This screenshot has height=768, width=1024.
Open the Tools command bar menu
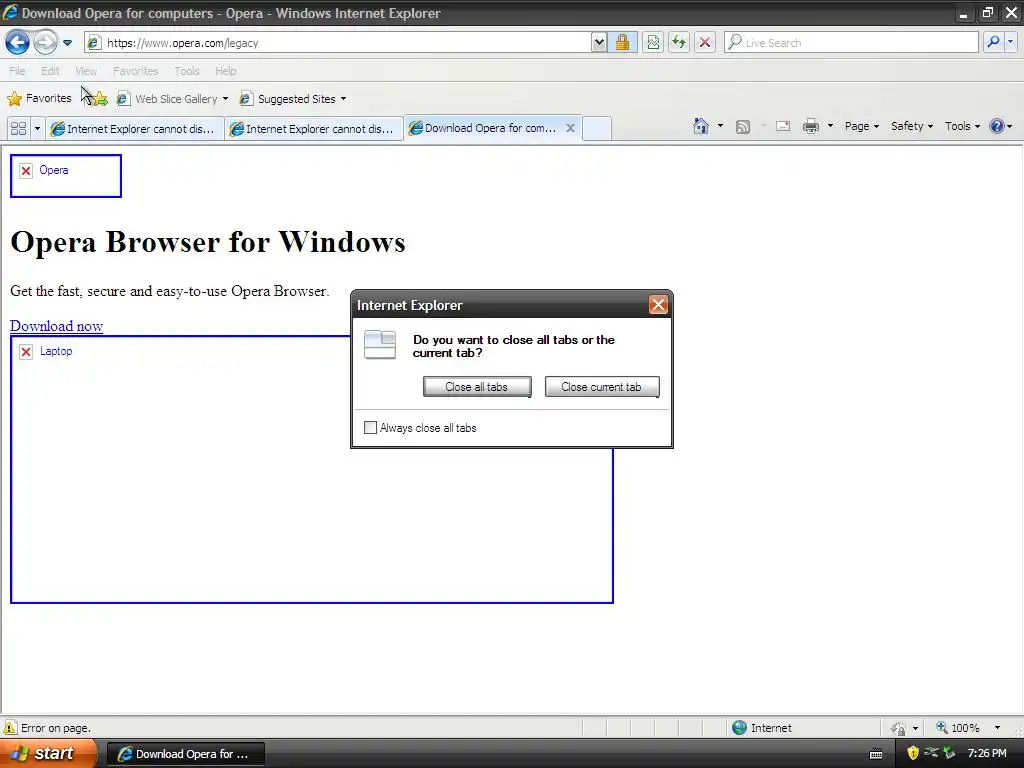962,126
